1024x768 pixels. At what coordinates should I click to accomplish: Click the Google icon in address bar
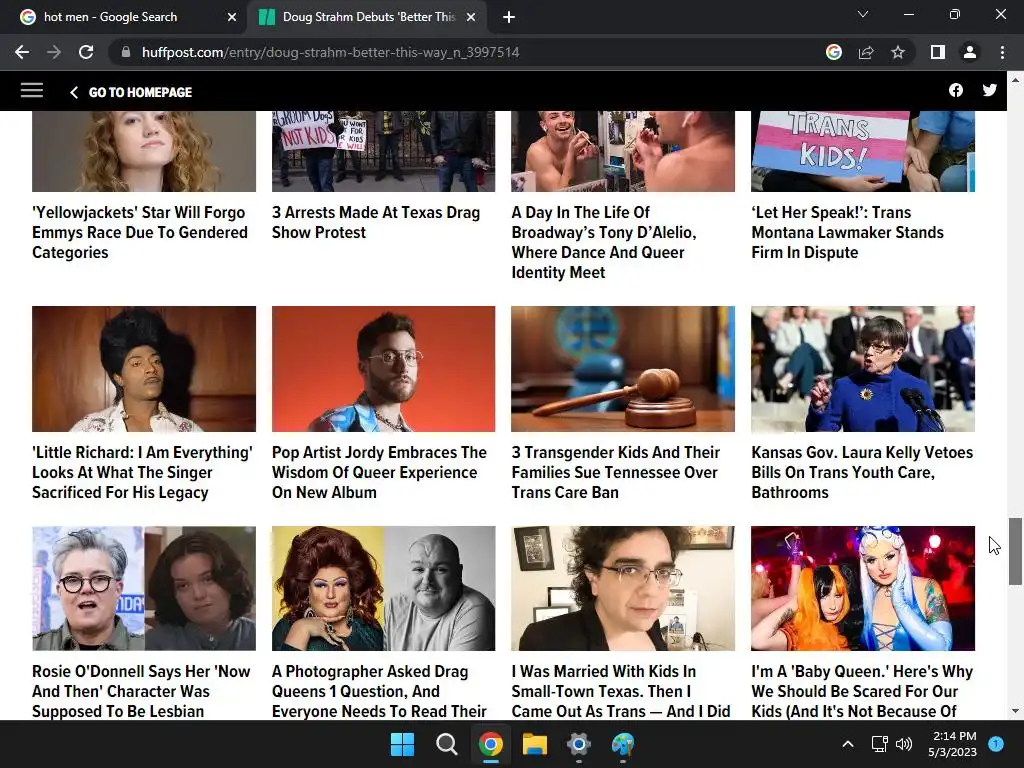coord(833,52)
